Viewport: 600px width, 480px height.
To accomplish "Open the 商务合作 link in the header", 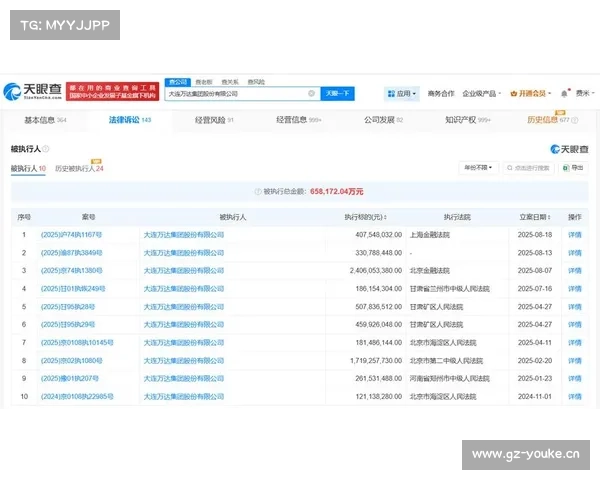I will [441, 93].
